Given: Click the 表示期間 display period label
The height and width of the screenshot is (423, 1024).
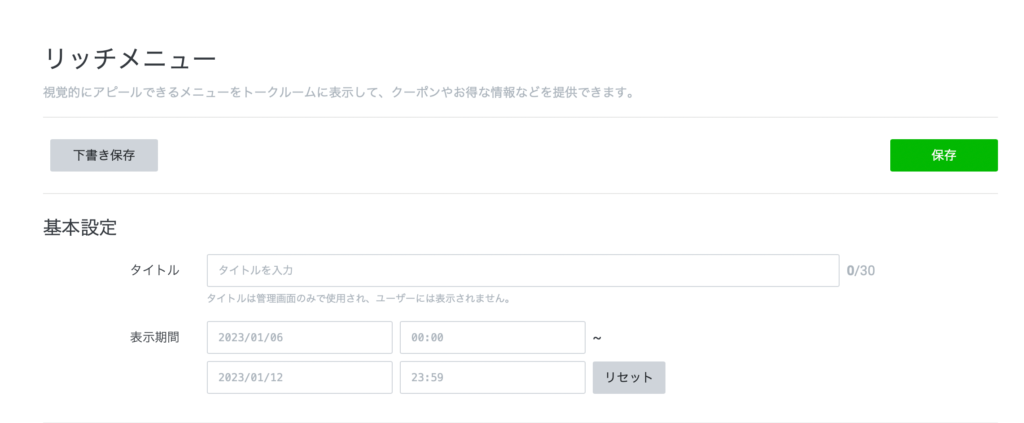Looking at the screenshot, I should [x=154, y=337].
